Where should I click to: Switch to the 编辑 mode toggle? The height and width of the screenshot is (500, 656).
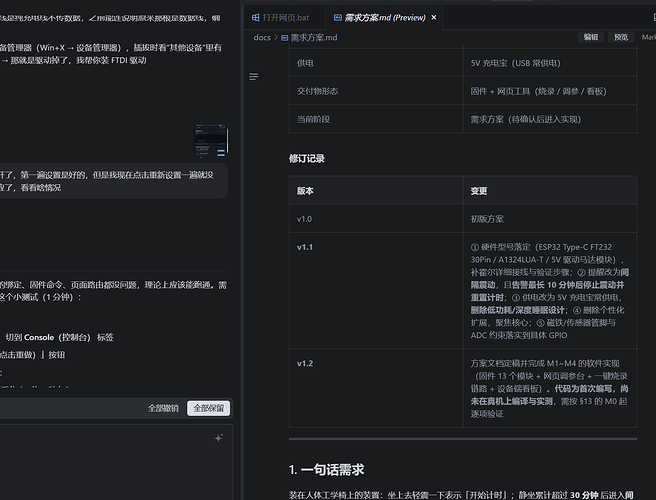(x=591, y=37)
